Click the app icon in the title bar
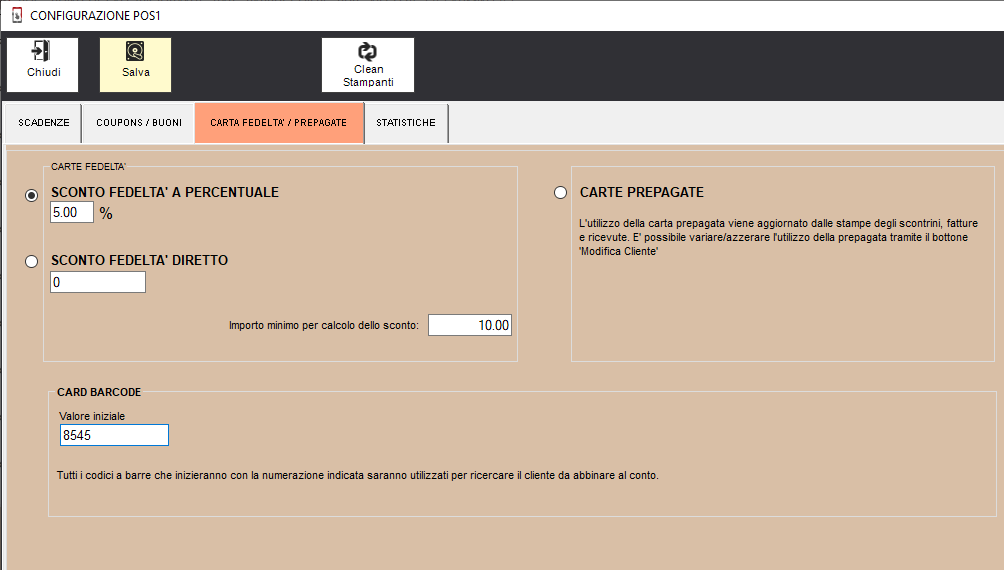1004x570 pixels. pos(17,15)
